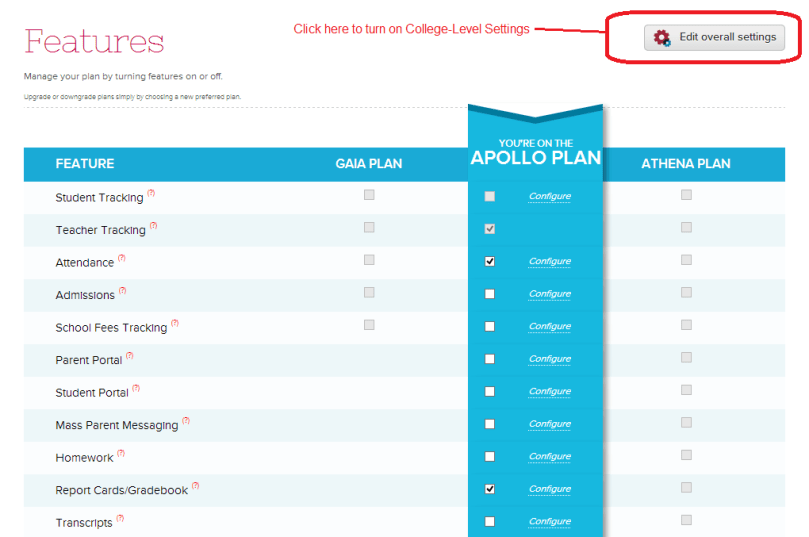Viewport: 809px width, 537px height.
Task: Click Gaia Plan checkbox for Student Tracking
Action: [369, 194]
